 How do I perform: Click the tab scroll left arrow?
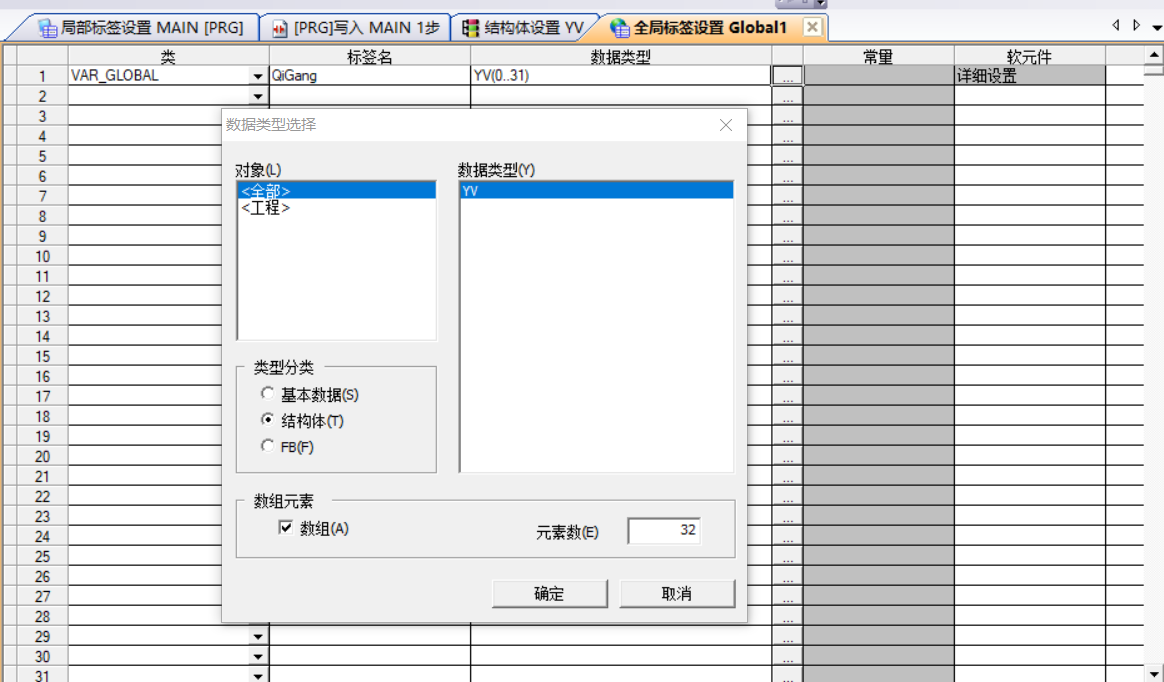pyautogui.click(x=1116, y=26)
